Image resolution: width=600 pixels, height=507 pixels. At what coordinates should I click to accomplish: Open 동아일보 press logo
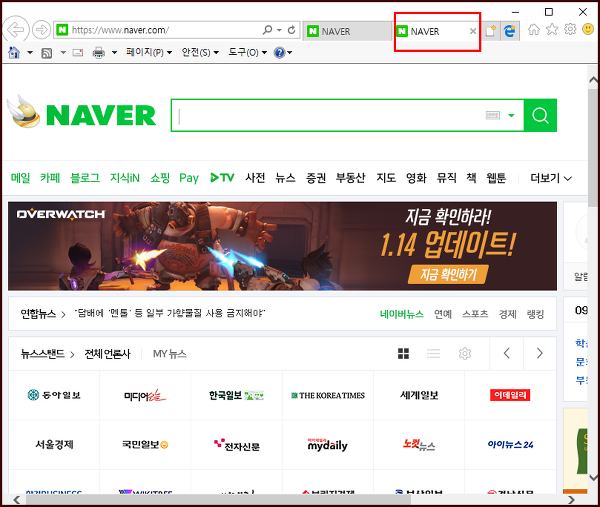coord(54,395)
